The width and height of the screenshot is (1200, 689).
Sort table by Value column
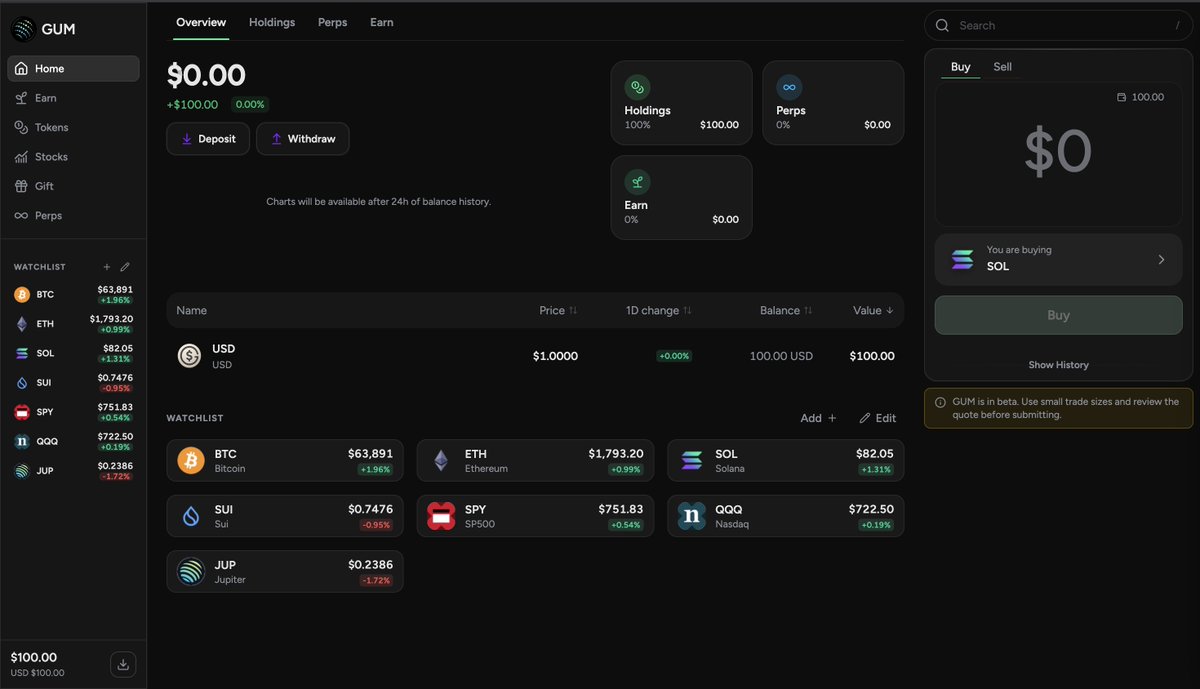873,311
